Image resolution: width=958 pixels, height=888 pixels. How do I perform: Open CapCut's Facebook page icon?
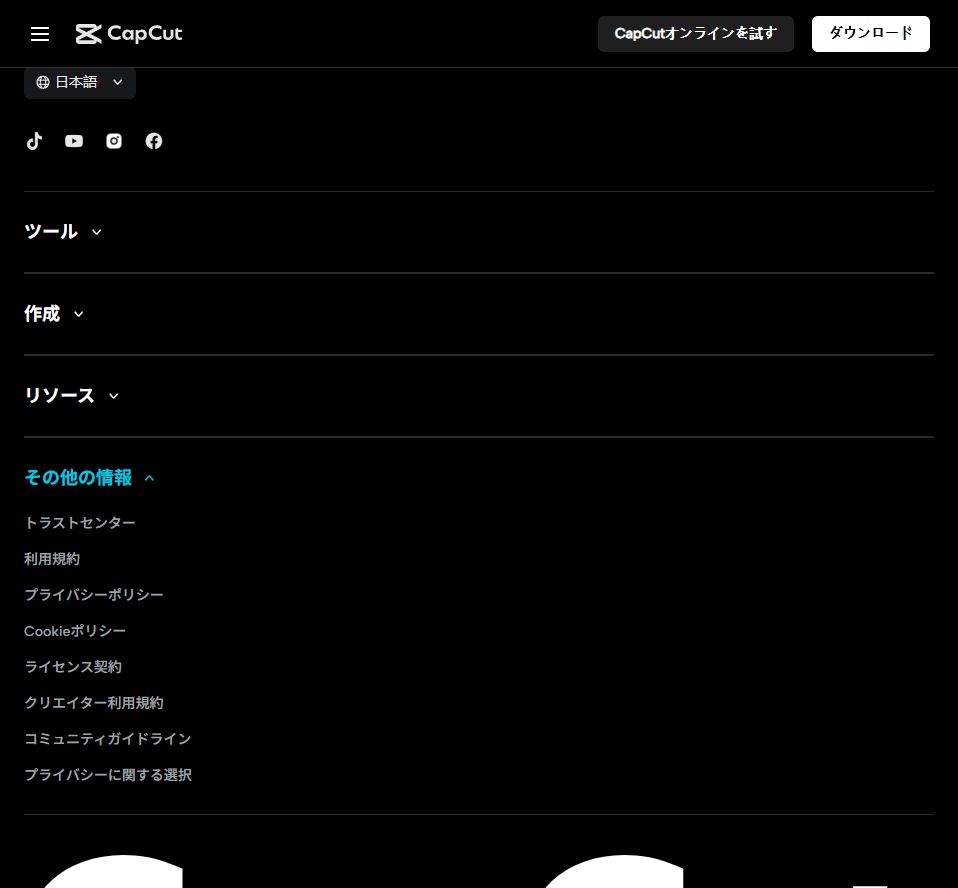tap(153, 141)
